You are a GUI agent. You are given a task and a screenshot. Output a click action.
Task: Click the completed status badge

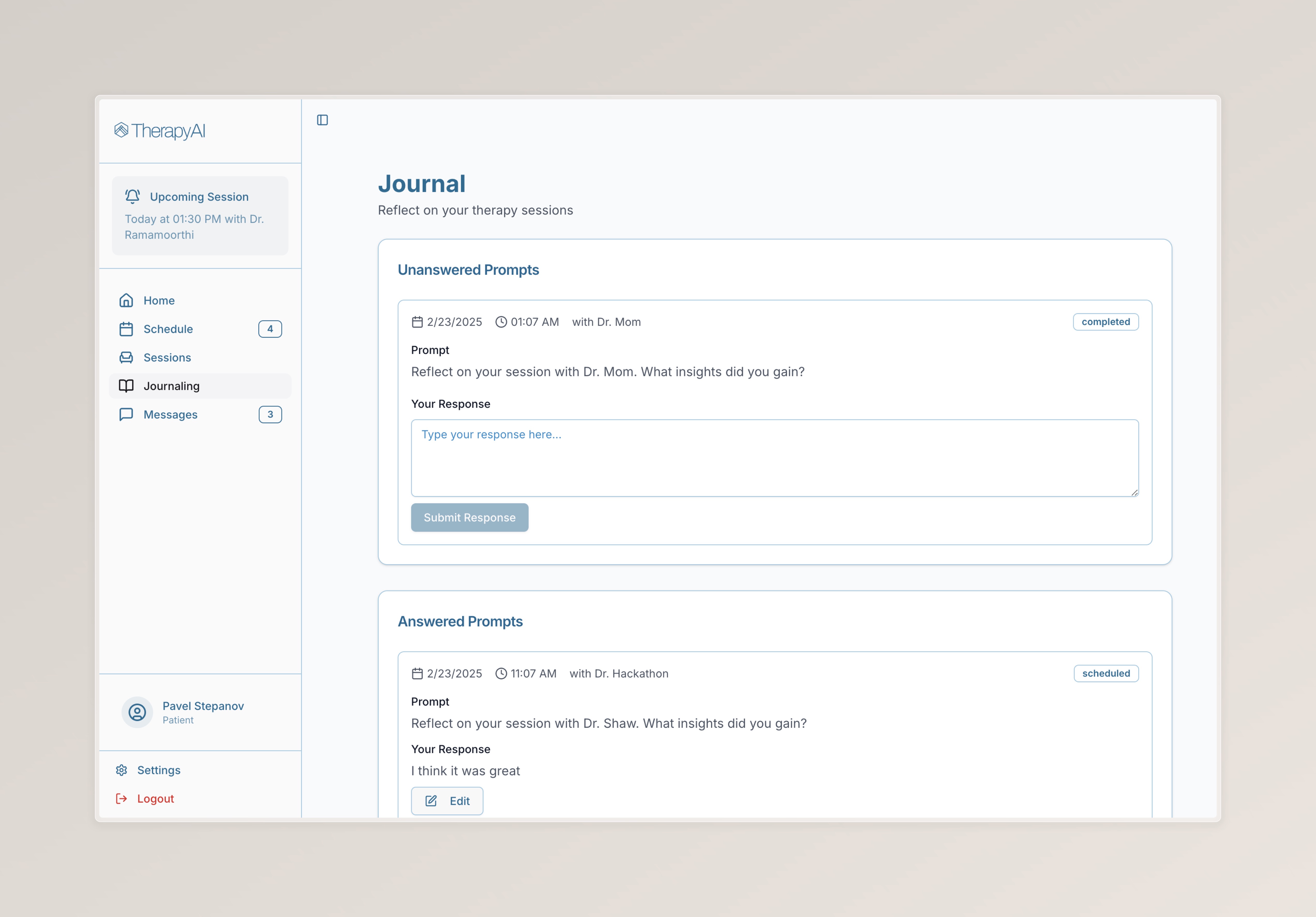(x=1105, y=322)
